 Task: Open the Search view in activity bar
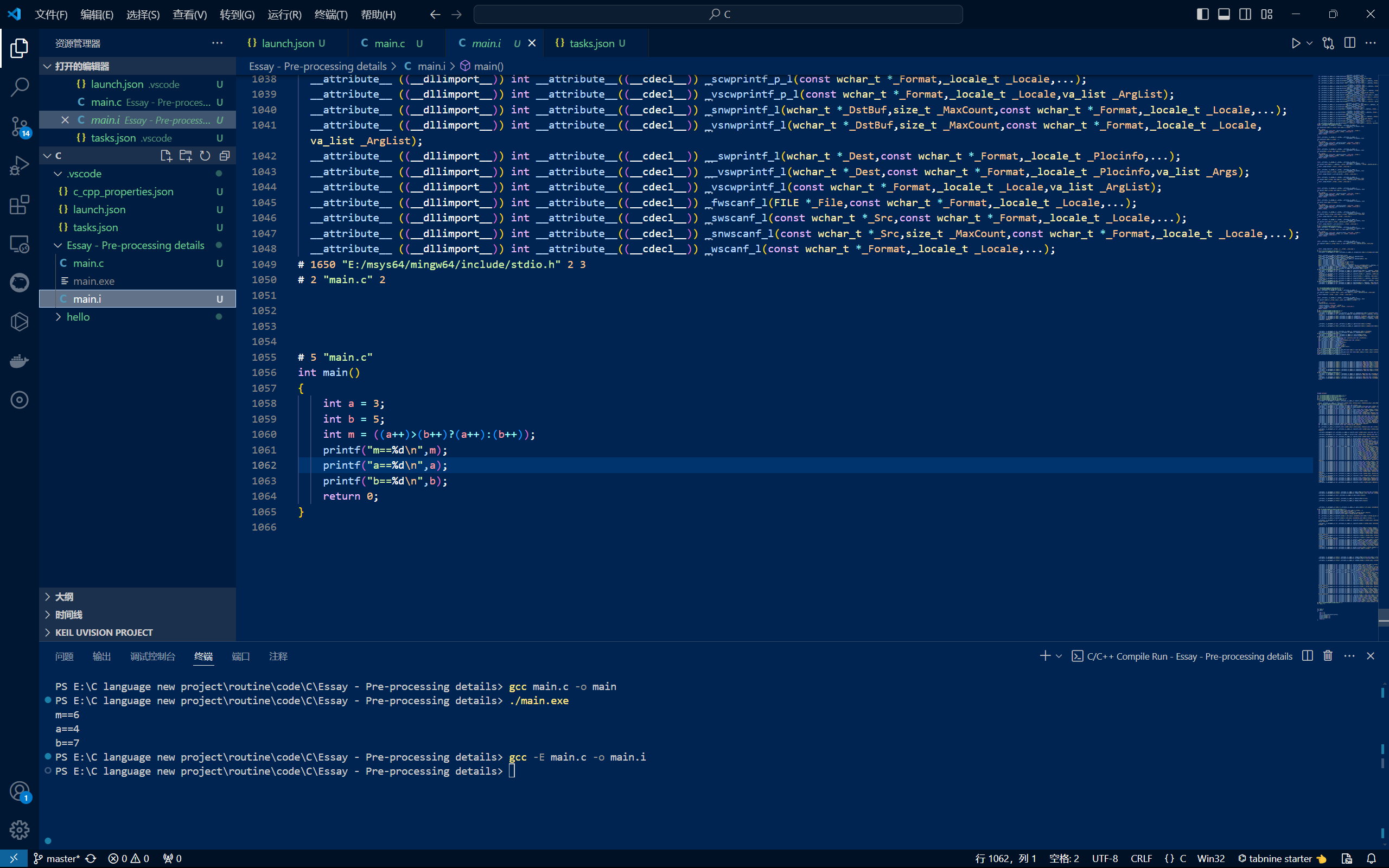20,87
